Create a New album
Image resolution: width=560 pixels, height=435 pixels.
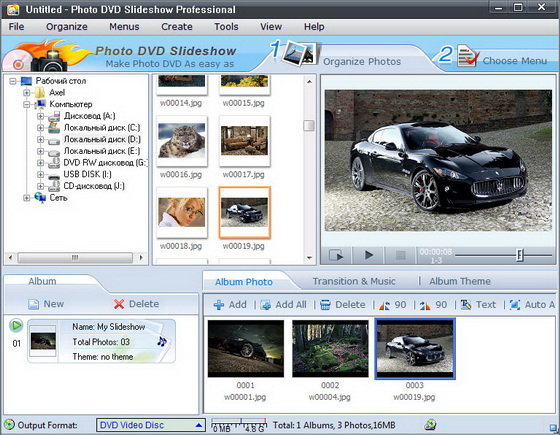coord(46,304)
